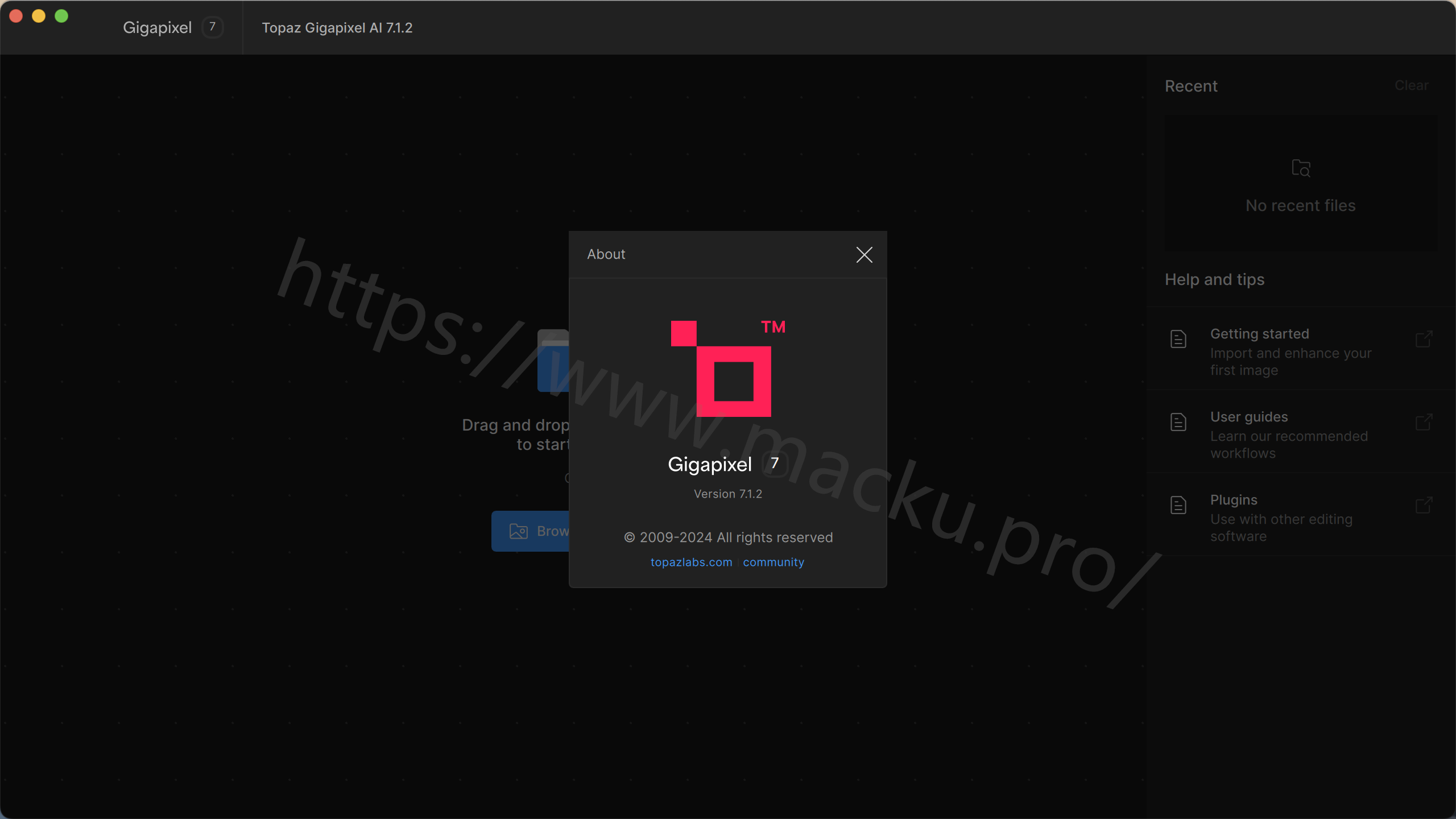Viewport: 1456px width, 819px height.
Task: Click the 2009-2024 All rights reserved text
Action: pyautogui.click(x=728, y=537)
